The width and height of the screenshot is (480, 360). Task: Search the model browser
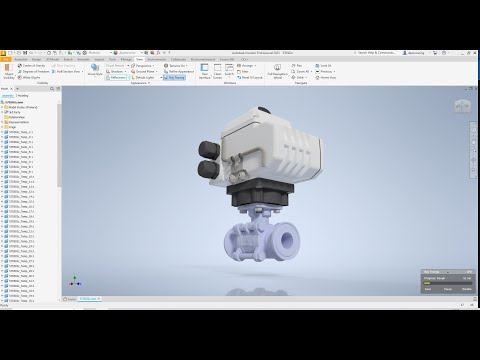point(52,89)
